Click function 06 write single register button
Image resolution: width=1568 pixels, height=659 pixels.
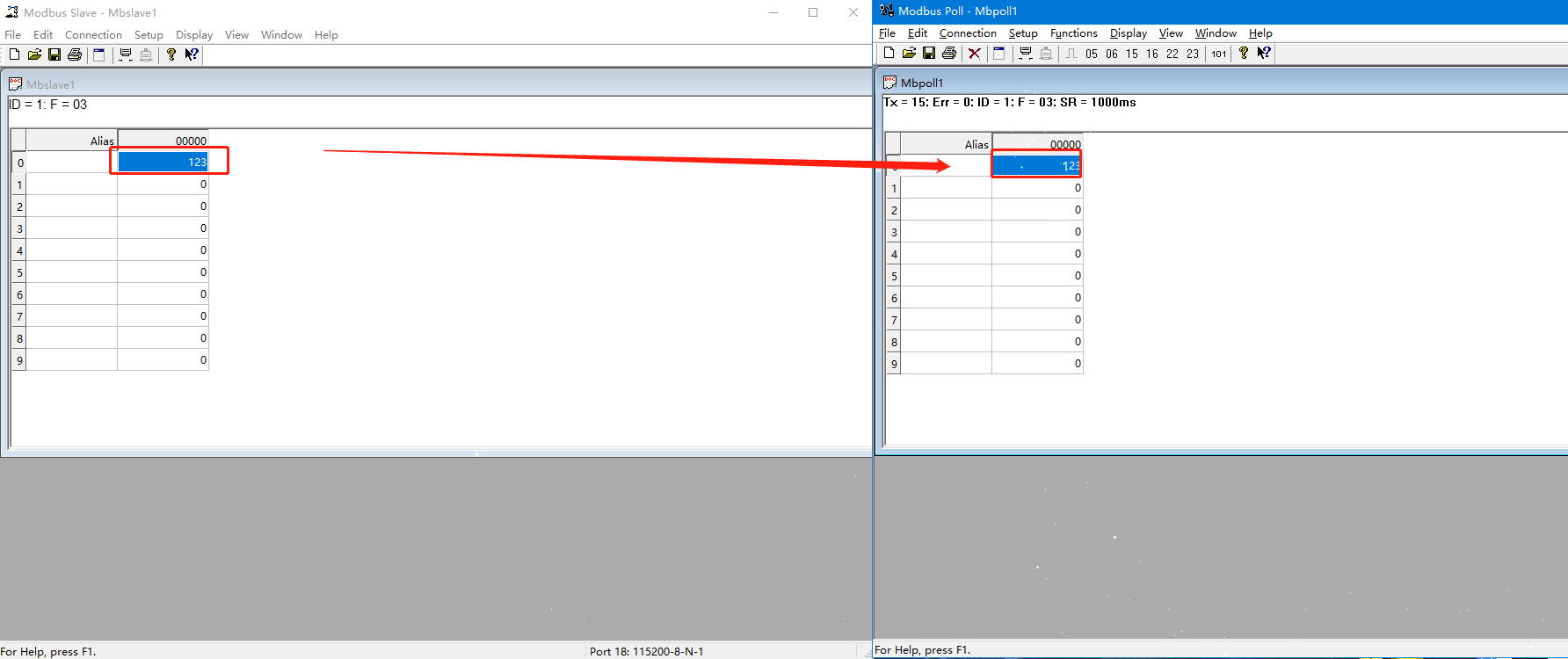point(1112,54)
